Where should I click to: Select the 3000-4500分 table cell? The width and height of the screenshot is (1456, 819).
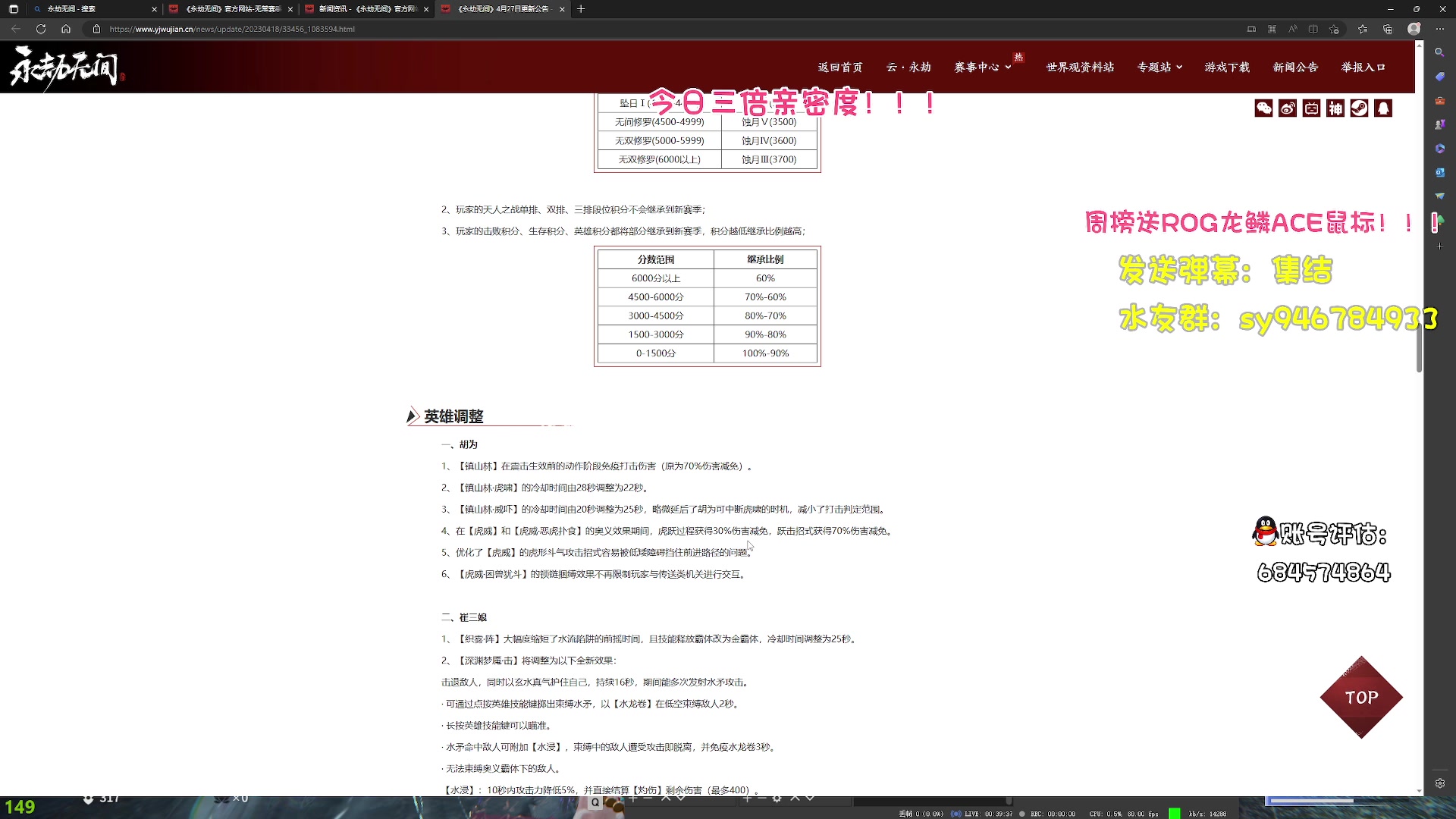(656, 315)
